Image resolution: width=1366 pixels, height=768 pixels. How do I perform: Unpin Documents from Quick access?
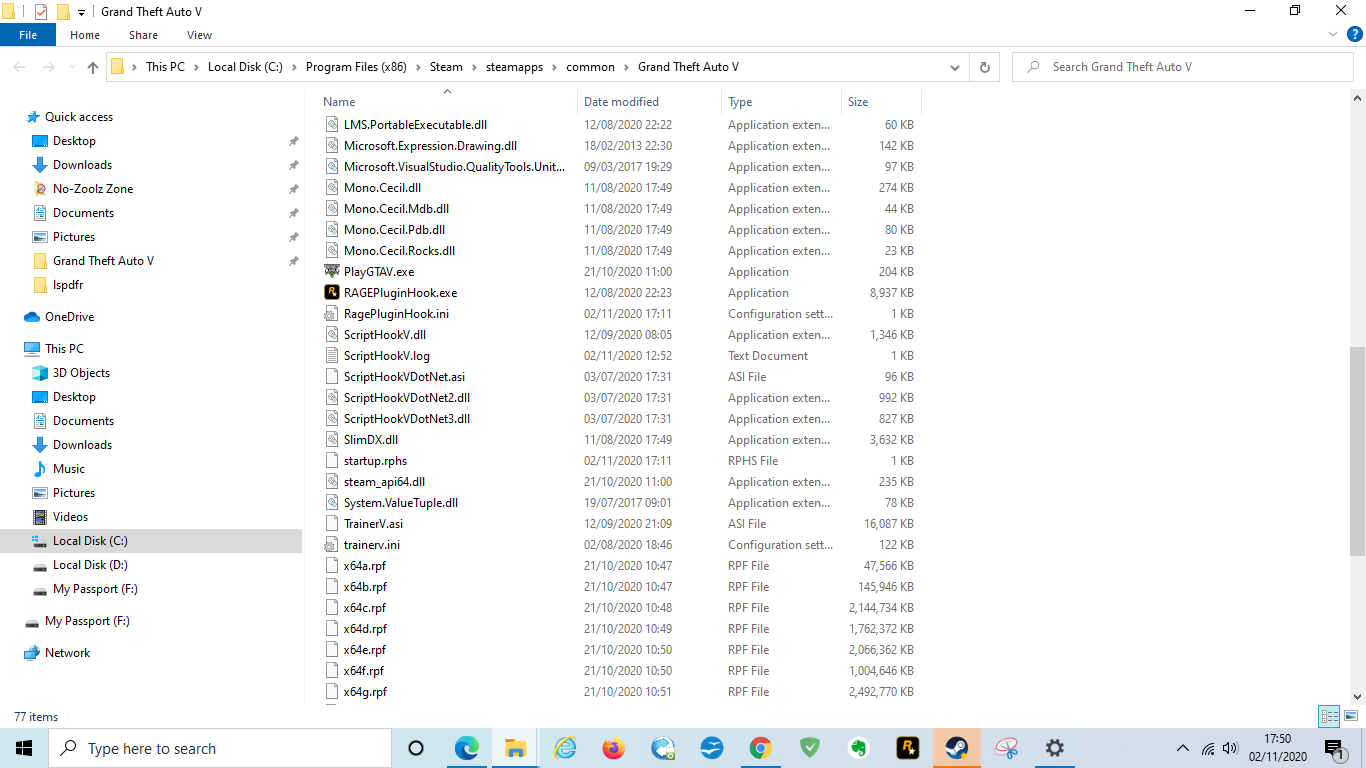point(293,213)
